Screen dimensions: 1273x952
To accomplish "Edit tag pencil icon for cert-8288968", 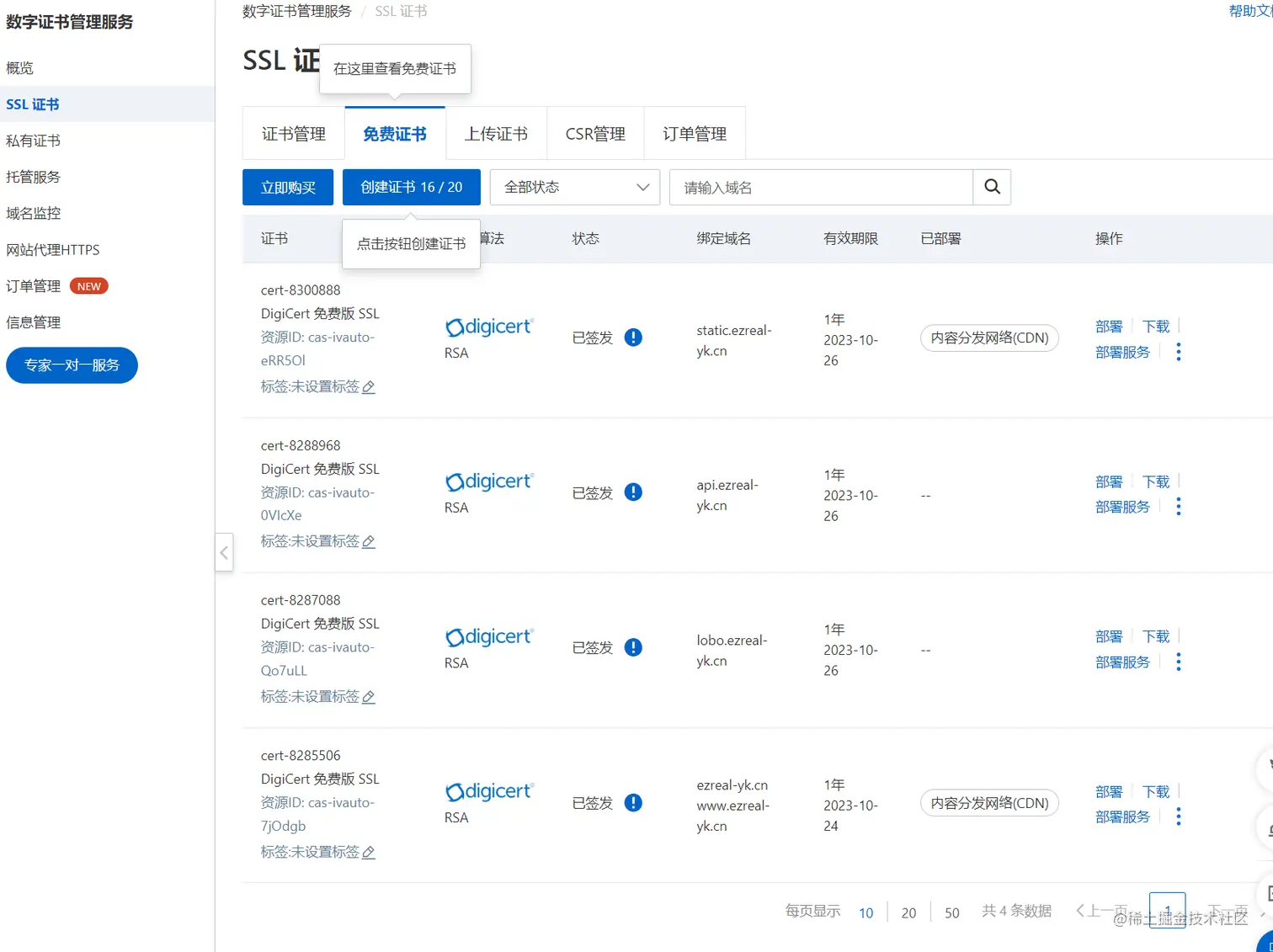I will pyautogui.click(x=369, y=542).
